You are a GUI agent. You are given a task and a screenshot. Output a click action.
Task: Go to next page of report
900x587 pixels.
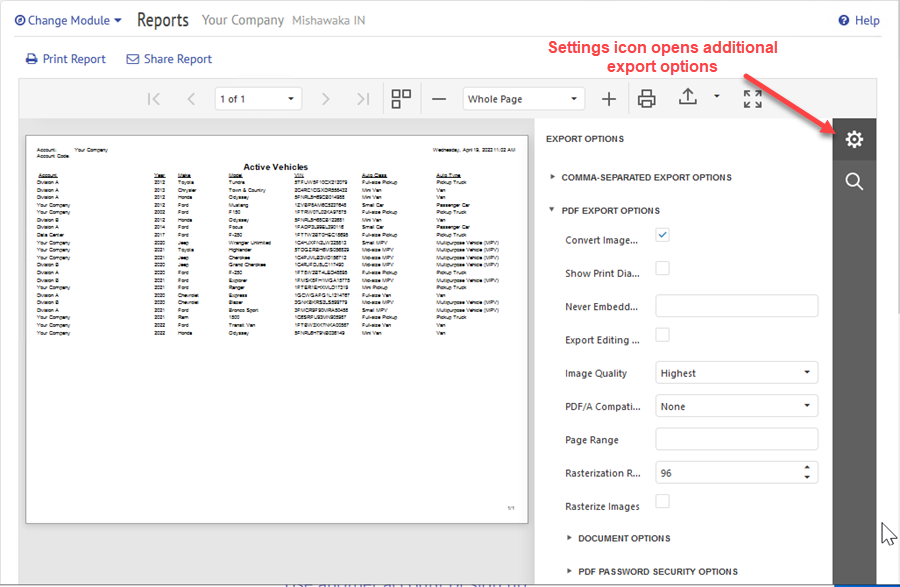pos(325,99)
